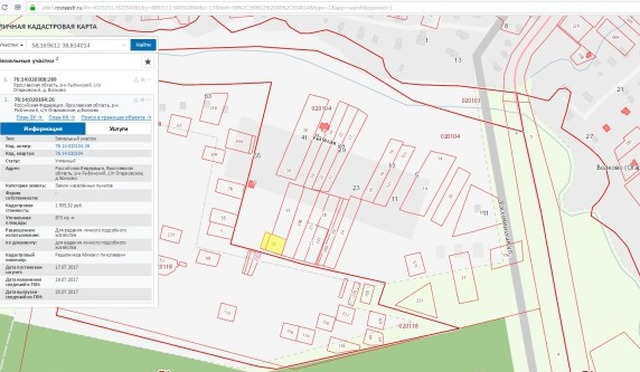Screen dimensions: 640x372
Task: Click the green padlock in address bar
Action: pos(33,7)
